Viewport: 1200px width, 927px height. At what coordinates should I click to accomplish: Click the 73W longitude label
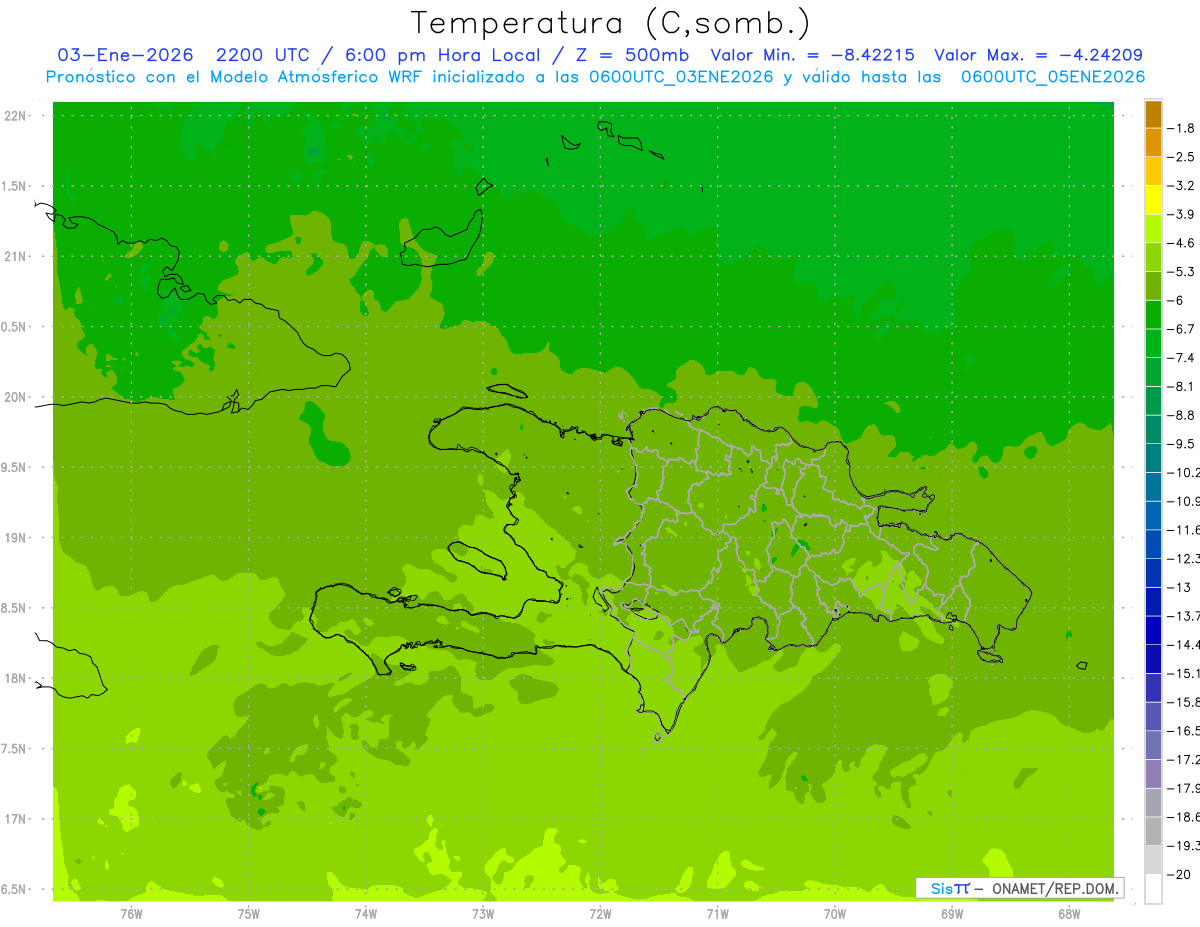pos(483,914)
